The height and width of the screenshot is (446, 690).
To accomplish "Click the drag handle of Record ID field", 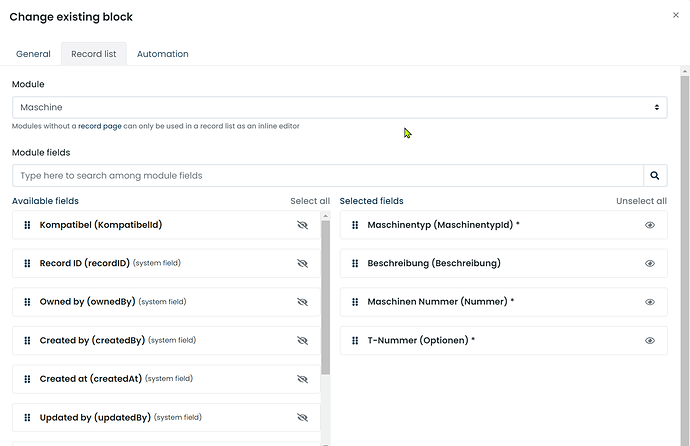I will coord(27,263).
